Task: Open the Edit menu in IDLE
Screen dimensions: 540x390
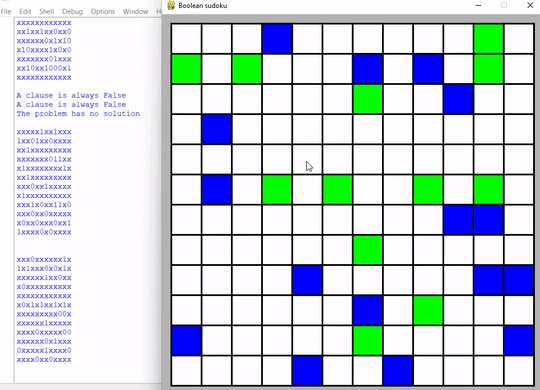Action: tap(25, 11)
